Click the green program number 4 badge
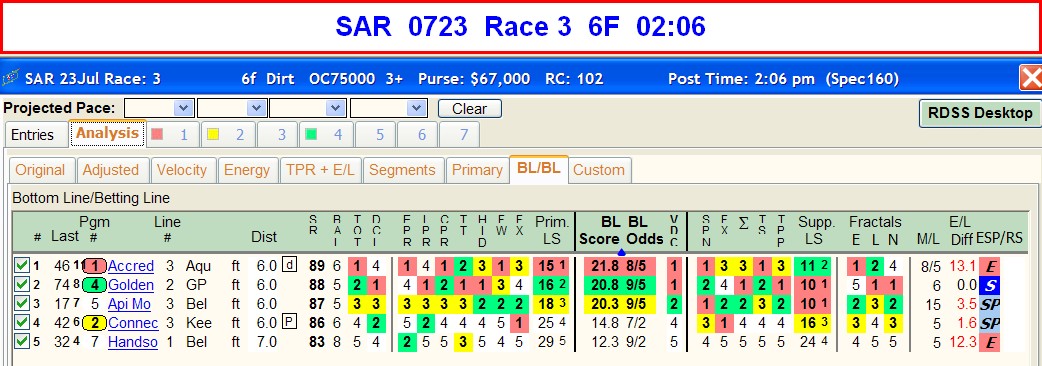 [95, 285]
